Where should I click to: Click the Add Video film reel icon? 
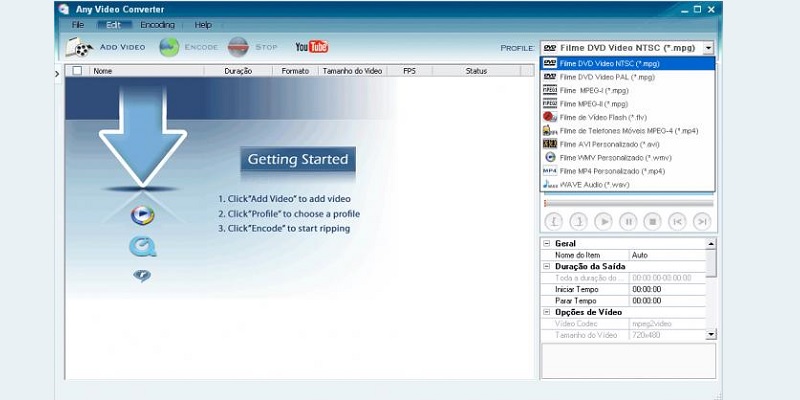coord(79,47)
